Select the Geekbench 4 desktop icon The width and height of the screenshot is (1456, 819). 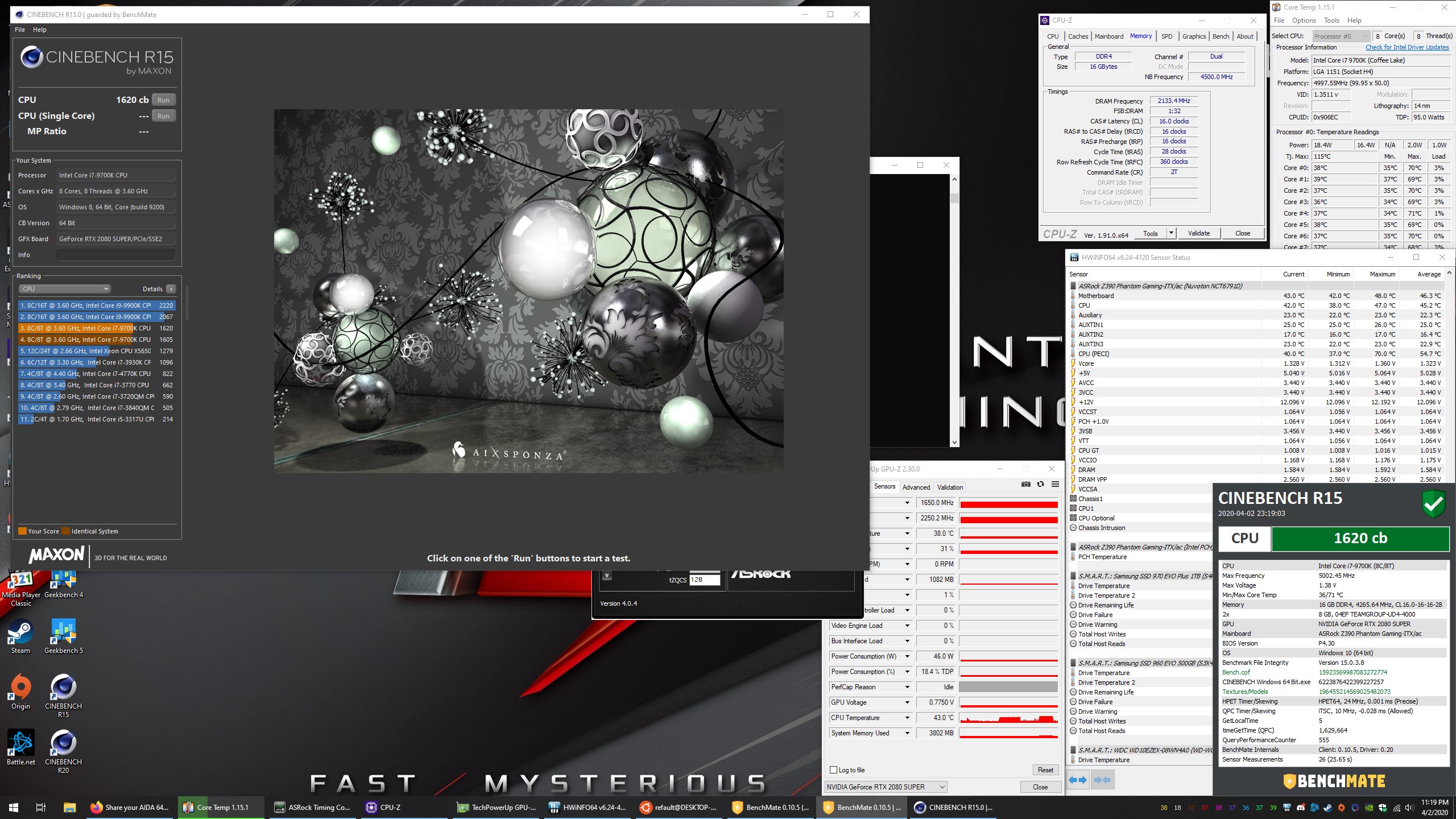64,585
